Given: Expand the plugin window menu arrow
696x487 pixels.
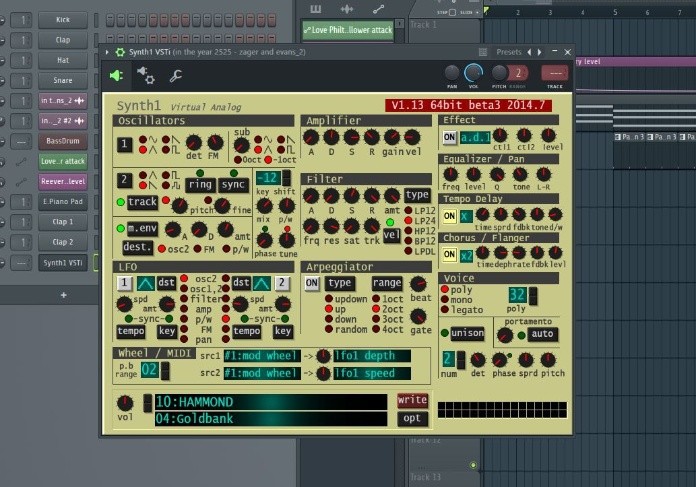Looking at the screenshot, I should [107, 52].
